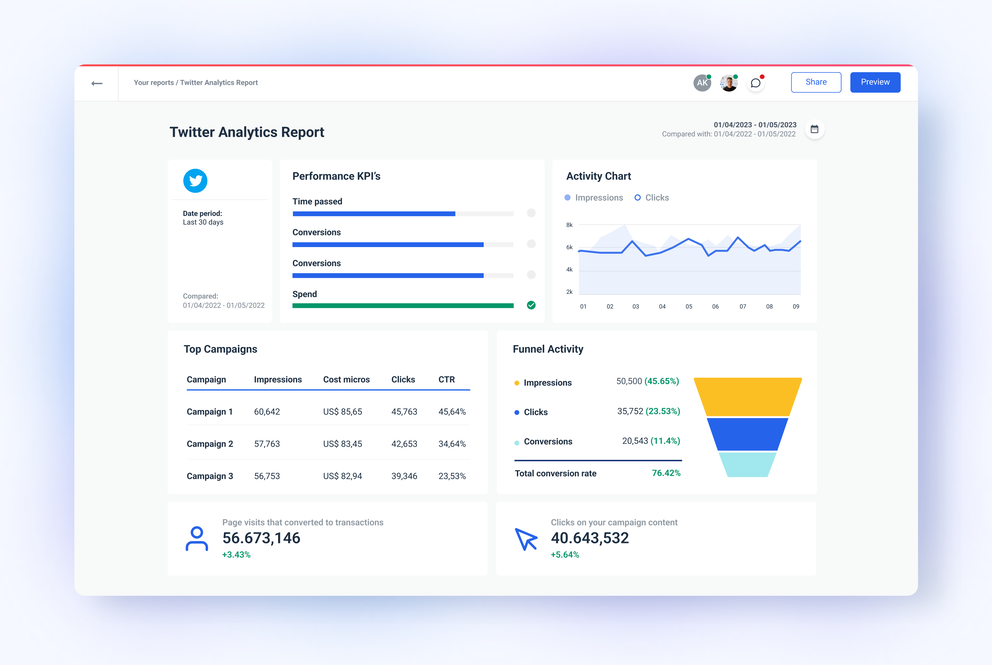Toggle the Clicks legend in Activity Chart
The image size is (992, 665).
(652, 198)
